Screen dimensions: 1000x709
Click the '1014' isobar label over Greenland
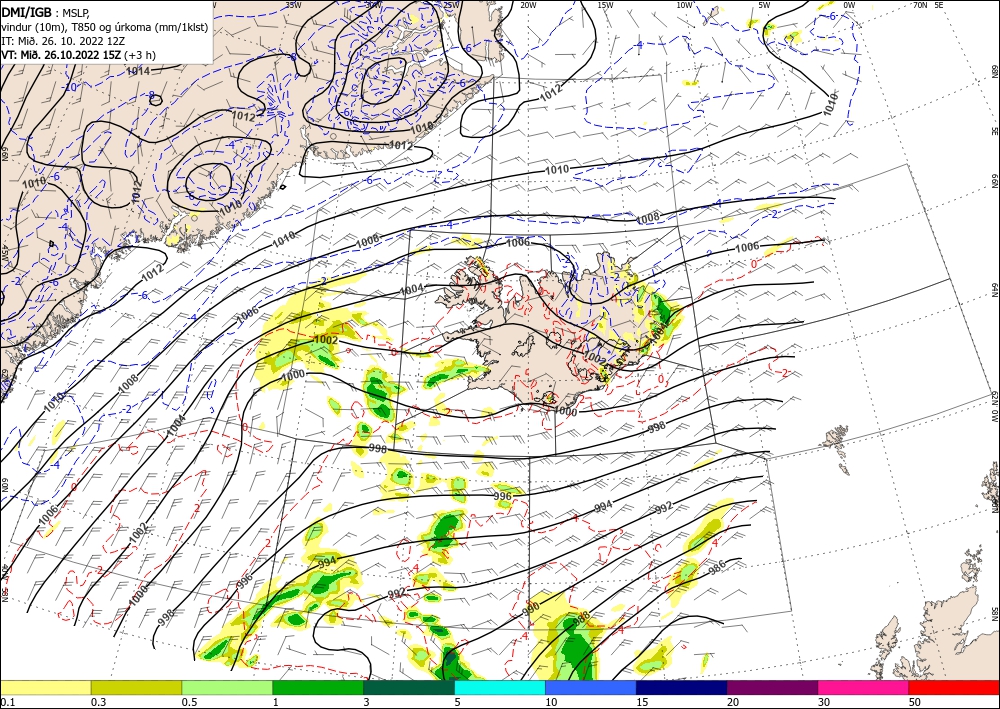(138, 71)
